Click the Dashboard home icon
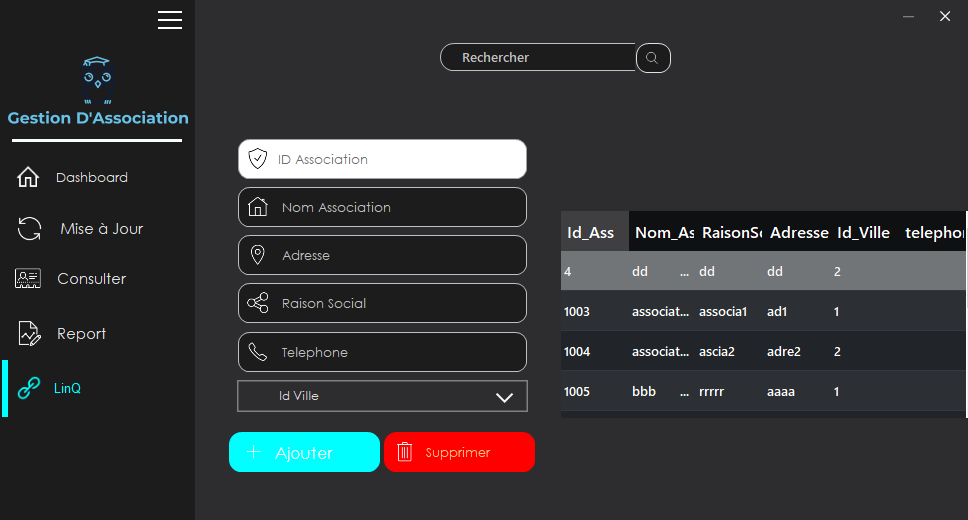Image resolution: width=968 pixels, height=520 pixels. click(x=28, y=178)
